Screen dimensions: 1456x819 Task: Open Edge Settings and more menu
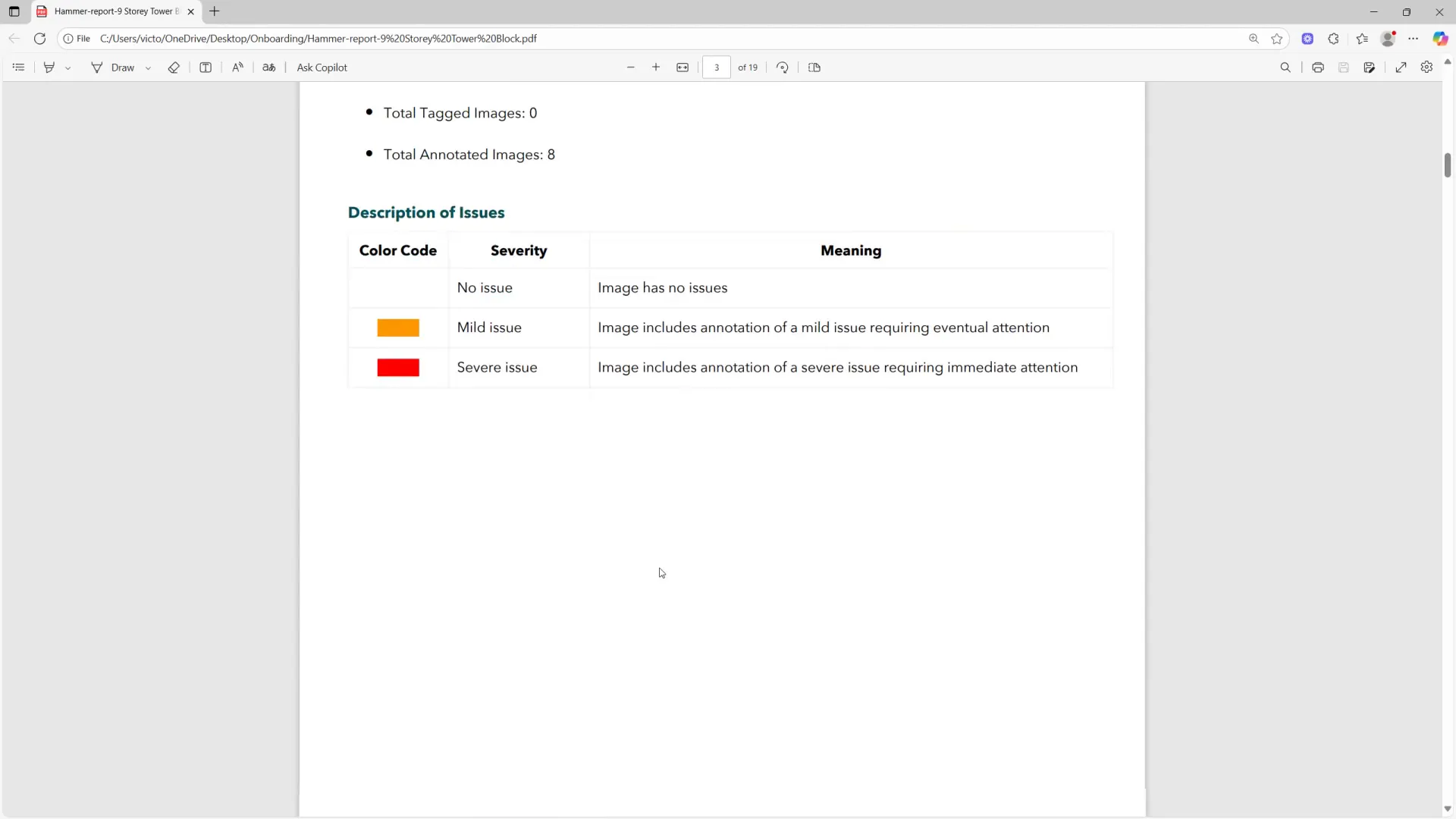pos(1414,39)
